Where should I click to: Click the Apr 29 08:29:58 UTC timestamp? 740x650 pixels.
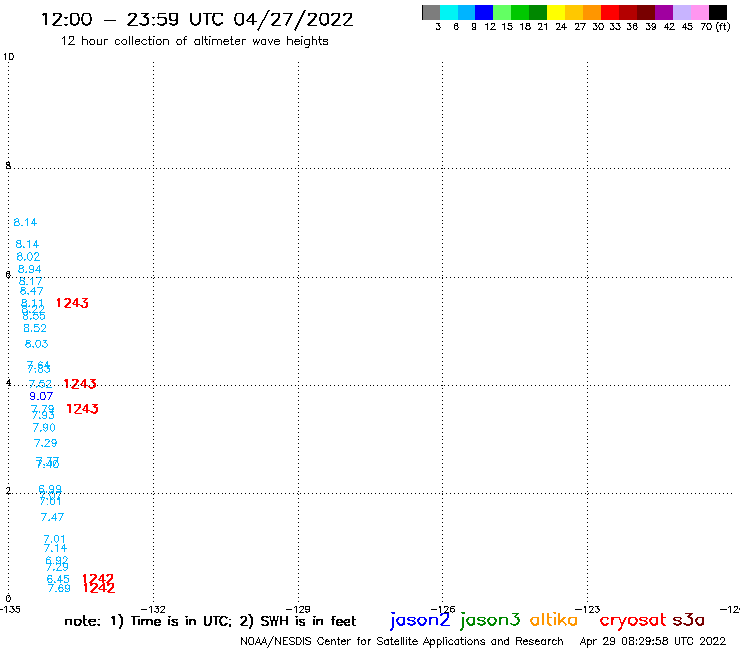pyautogui.click(x=653, y=641)
